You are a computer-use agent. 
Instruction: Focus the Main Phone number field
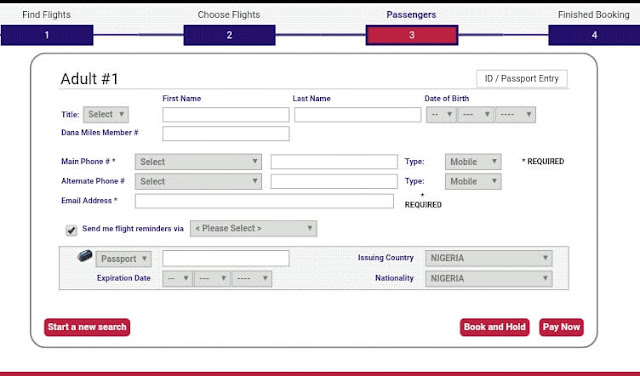(x=334, y=162)
